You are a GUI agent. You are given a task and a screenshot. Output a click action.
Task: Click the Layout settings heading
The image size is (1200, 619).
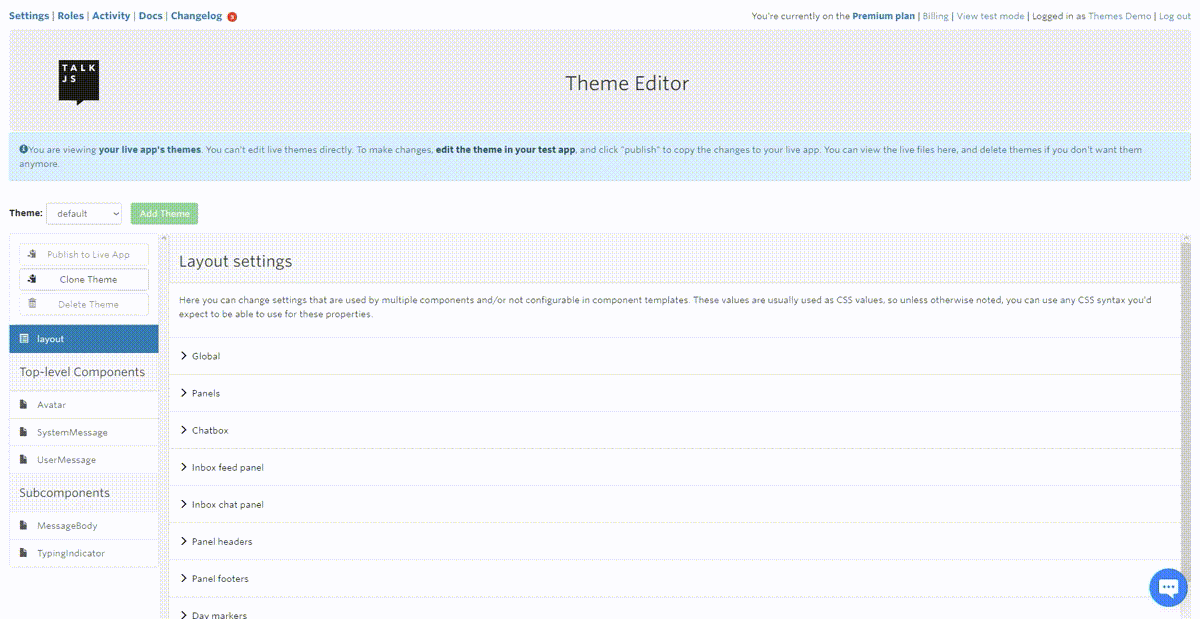point(235,261)
